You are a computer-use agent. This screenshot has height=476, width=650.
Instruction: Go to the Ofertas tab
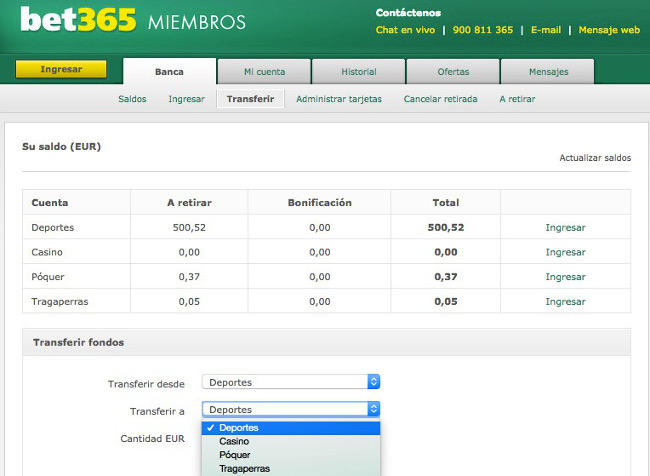click(x=453, y=72)
